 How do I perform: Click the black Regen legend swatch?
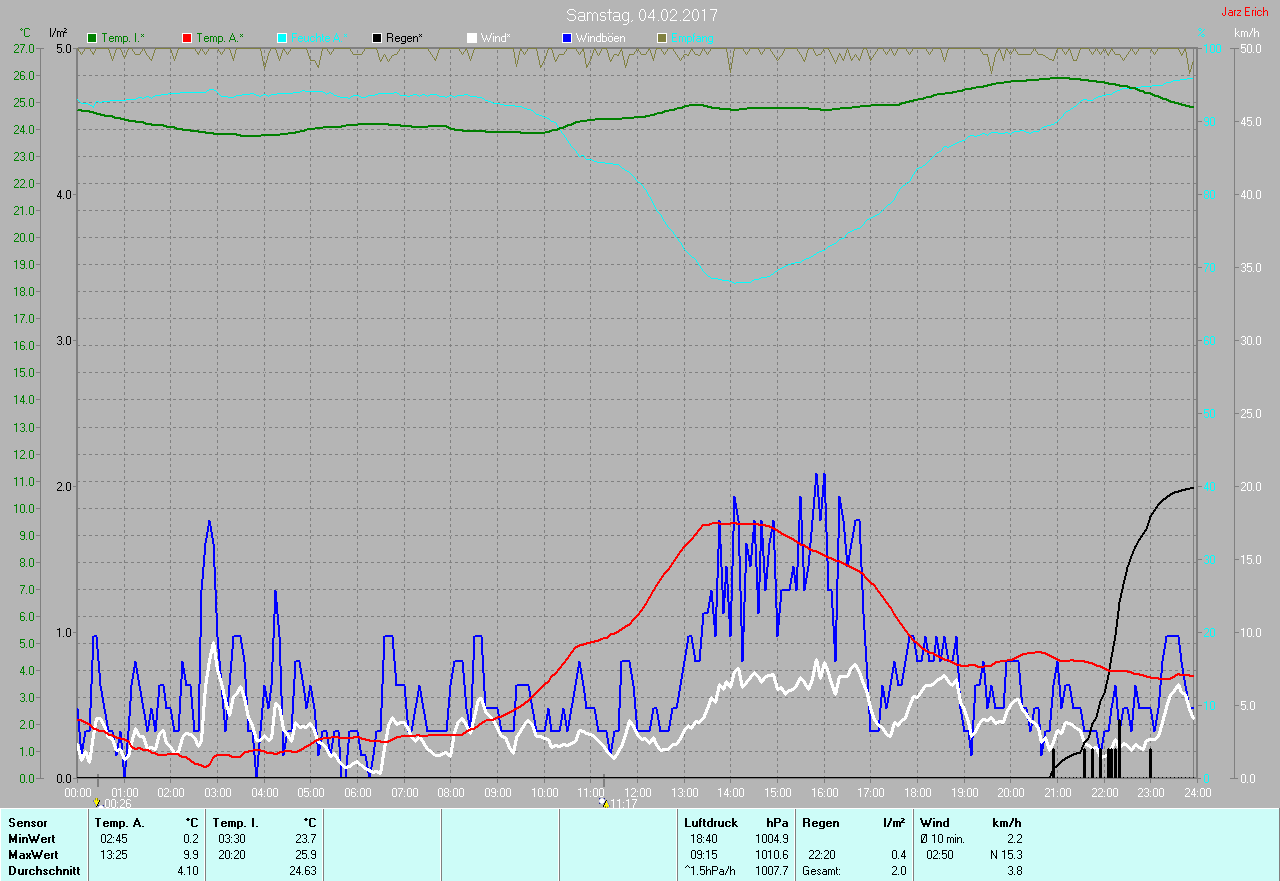click(x=377, y=38)
